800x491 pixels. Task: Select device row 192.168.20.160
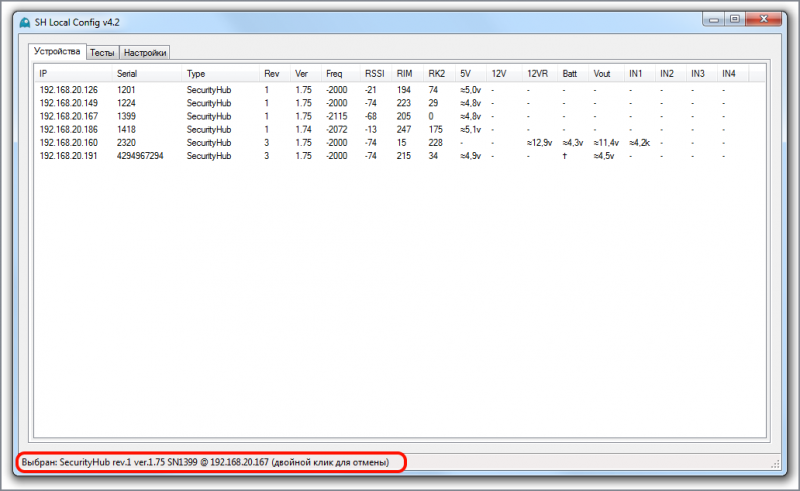point(400,143)
